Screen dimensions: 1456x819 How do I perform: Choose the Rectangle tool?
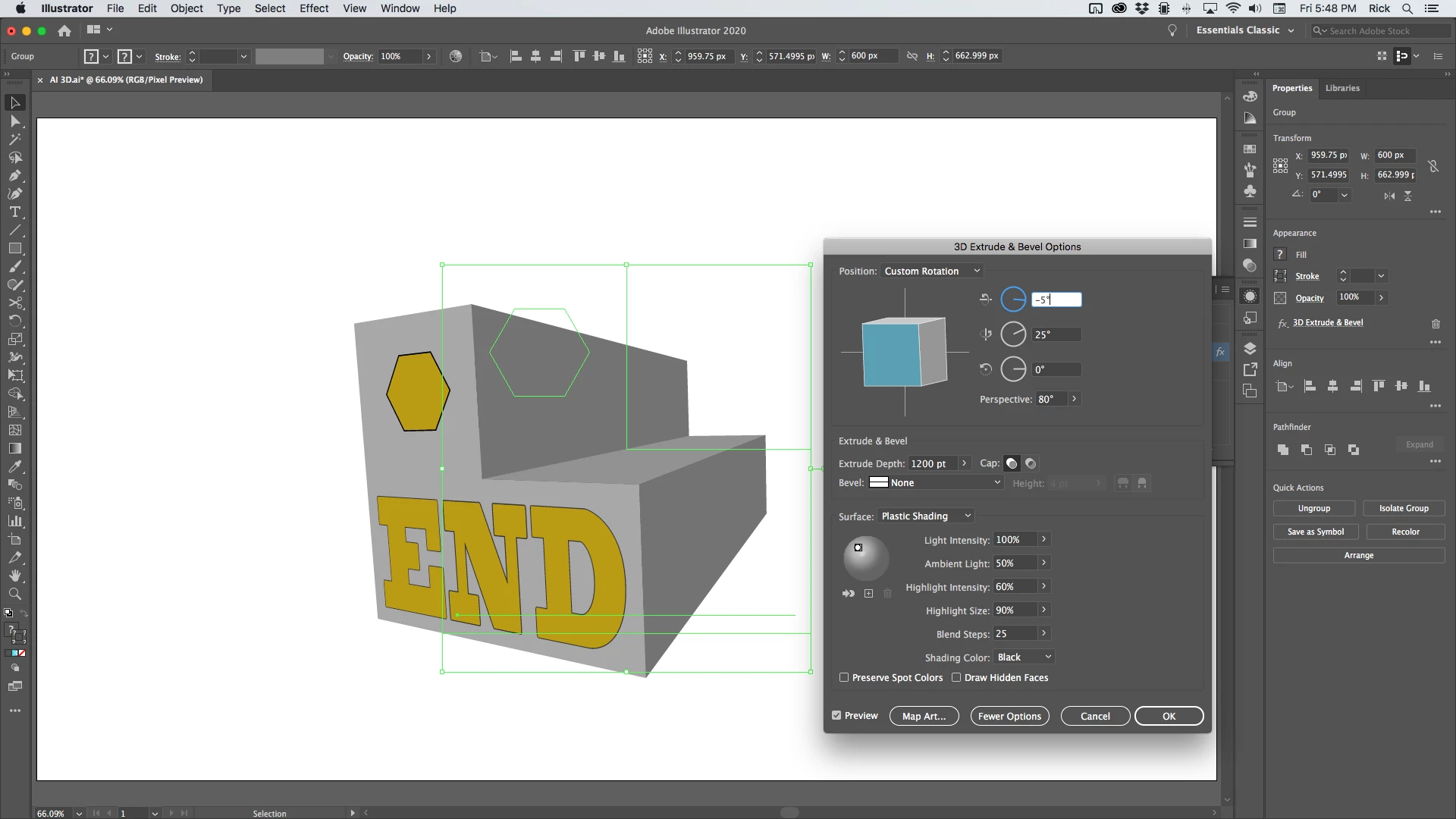coord(14,249)
